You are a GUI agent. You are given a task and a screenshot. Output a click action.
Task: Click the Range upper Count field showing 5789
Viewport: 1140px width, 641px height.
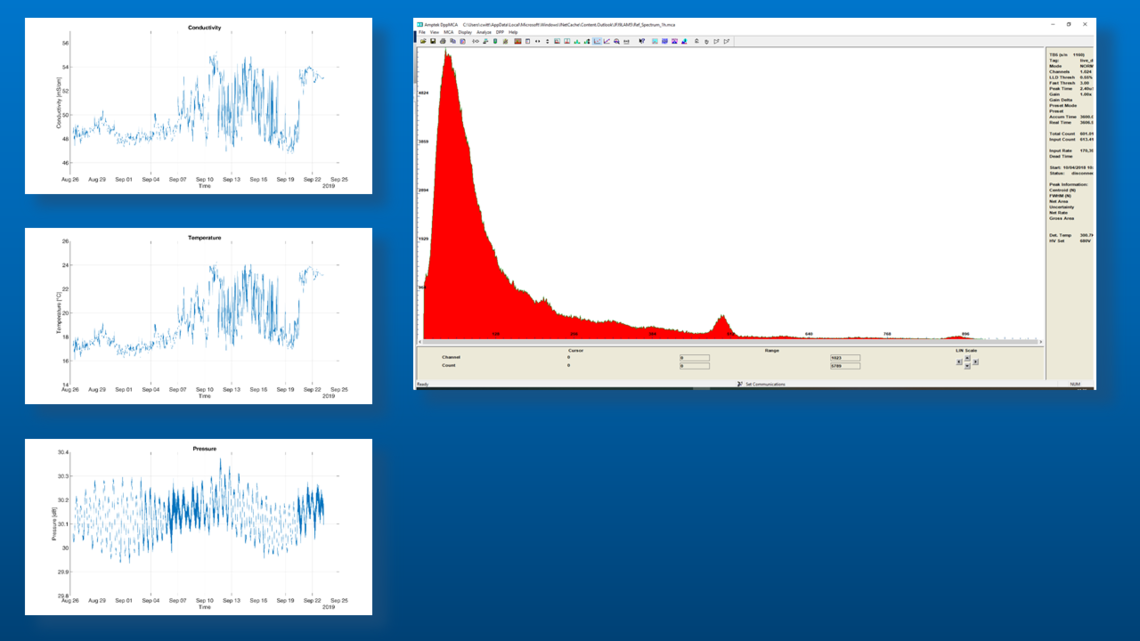tap(845, 366)
